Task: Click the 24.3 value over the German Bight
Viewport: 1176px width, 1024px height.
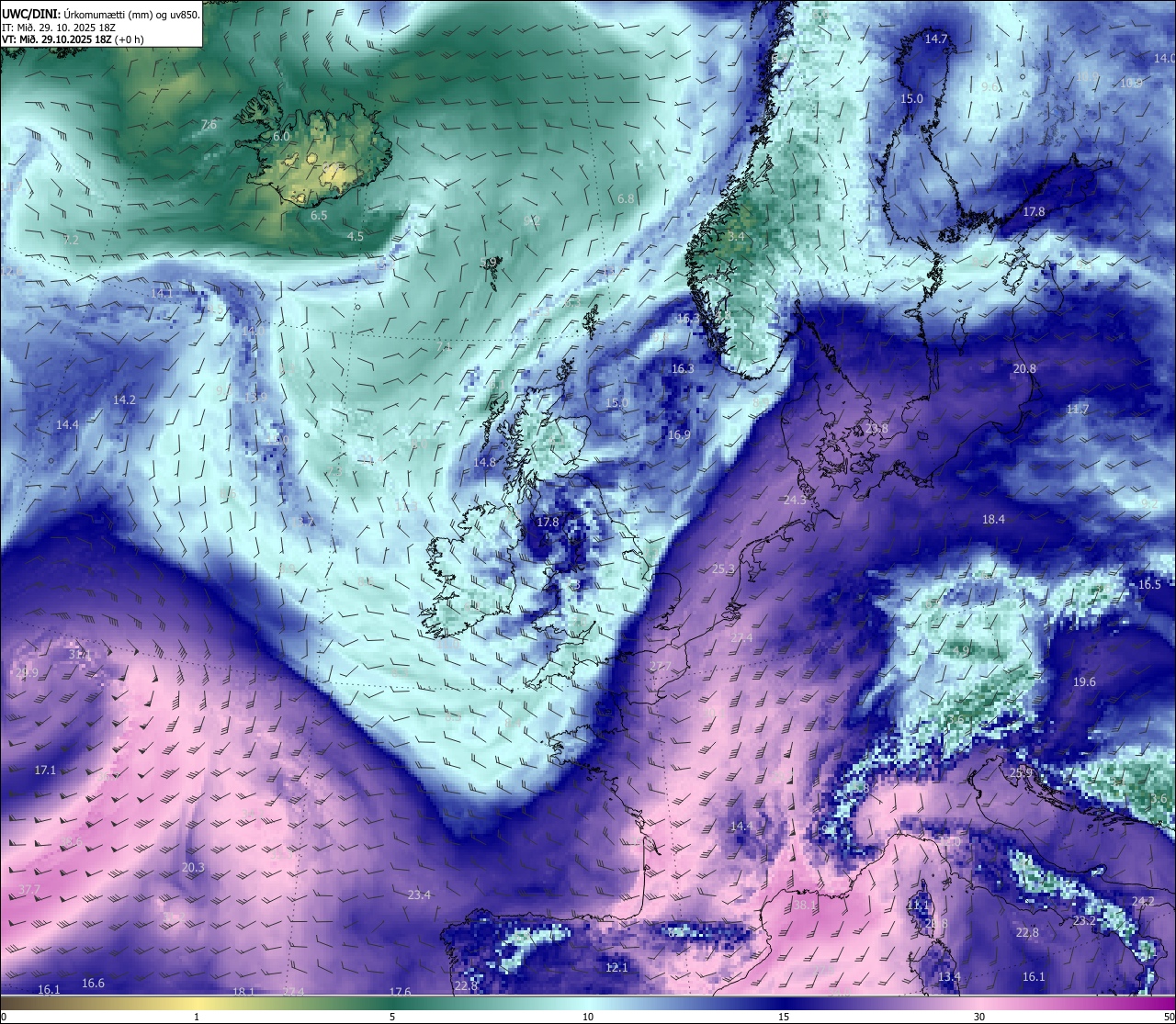Action: (x=795, y=500)
